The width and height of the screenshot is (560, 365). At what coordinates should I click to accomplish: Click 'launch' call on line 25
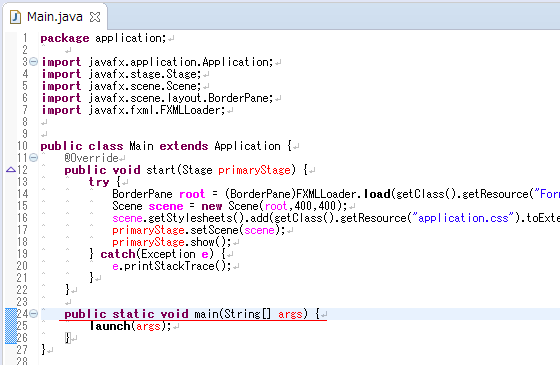(x=110, y=326)
